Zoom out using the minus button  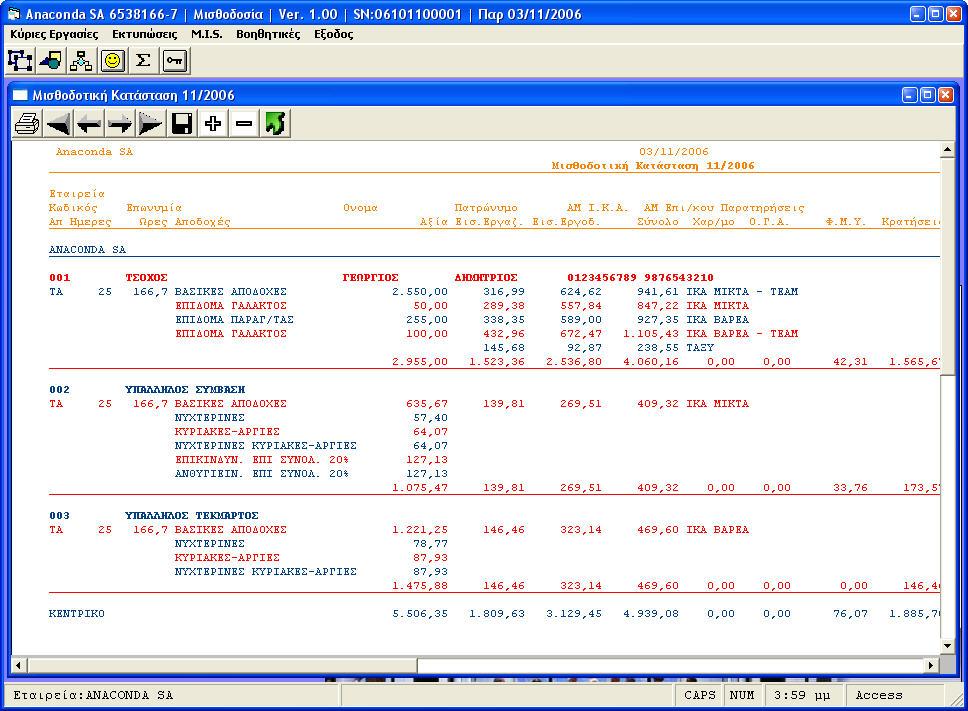pos(244,124)
